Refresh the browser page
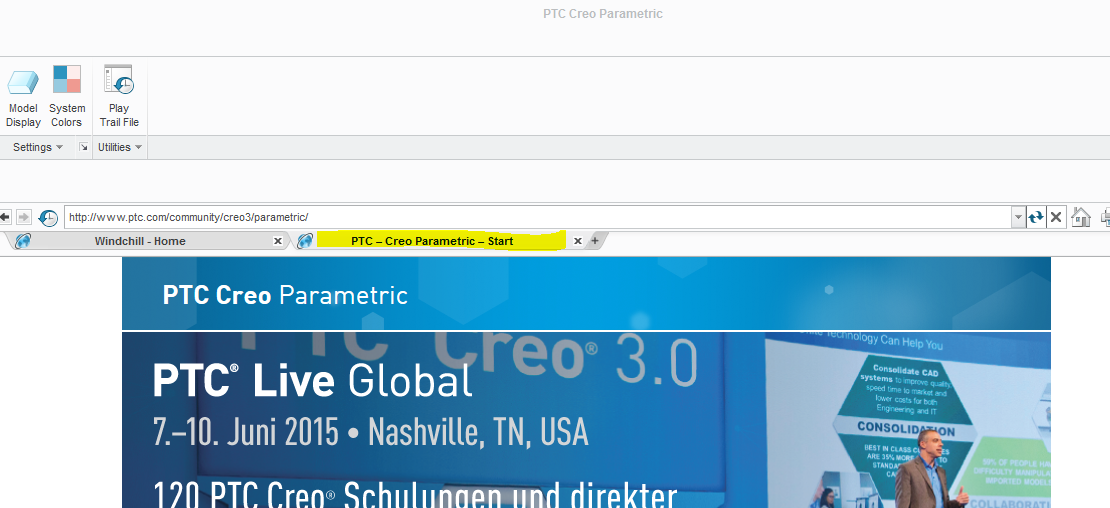Screen dimensions: 1110x508 (1036, 217)
